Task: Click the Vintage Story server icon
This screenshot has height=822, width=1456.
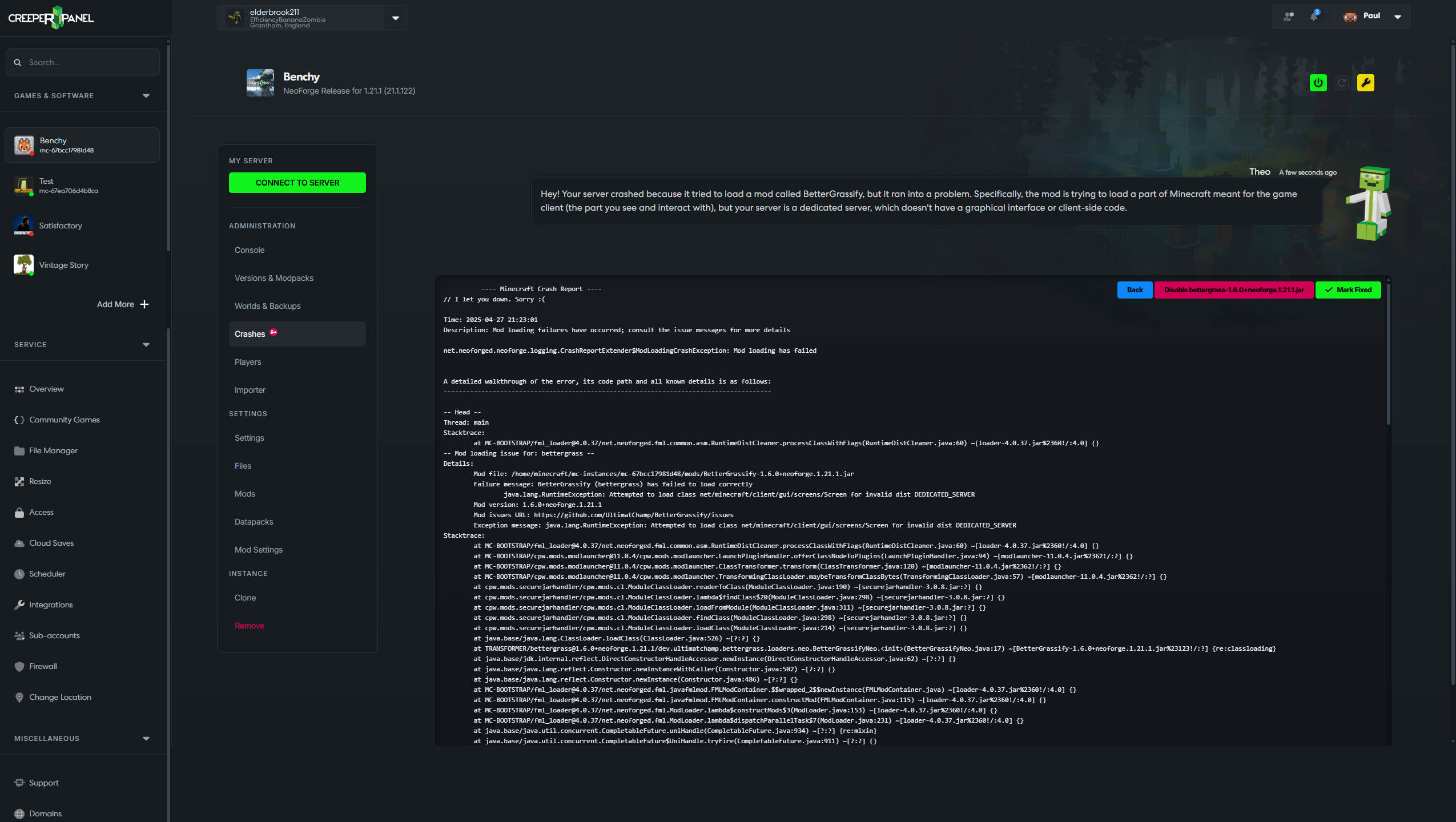Action: coord(24,265)
